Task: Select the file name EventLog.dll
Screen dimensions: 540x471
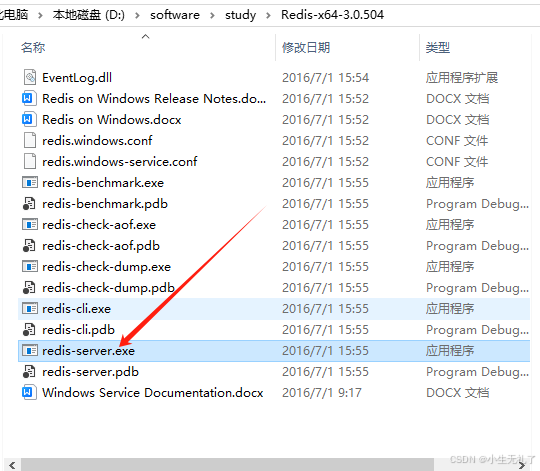Action: click(x=77, y=78)
